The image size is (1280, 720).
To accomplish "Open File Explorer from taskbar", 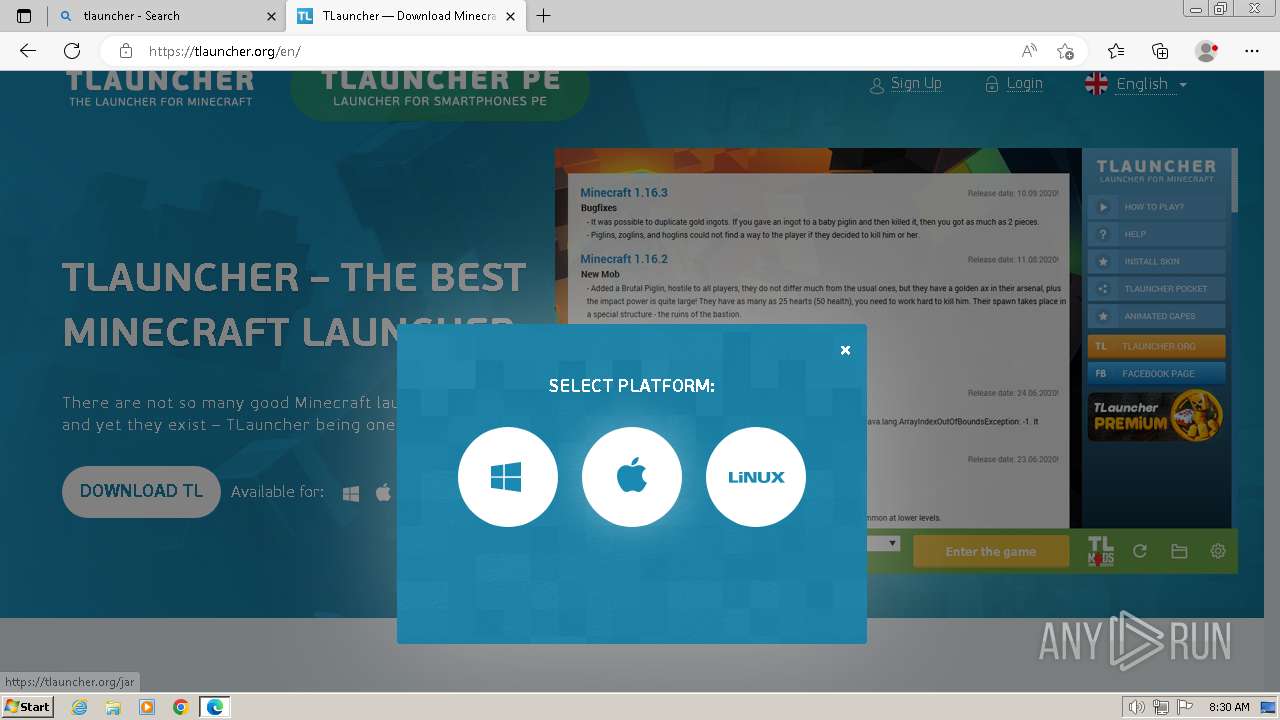I will (113, 707).
